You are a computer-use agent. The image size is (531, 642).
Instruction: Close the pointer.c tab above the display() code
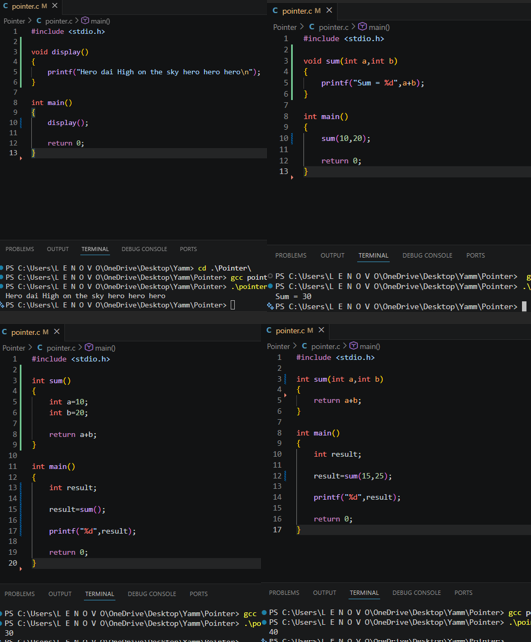55,6
